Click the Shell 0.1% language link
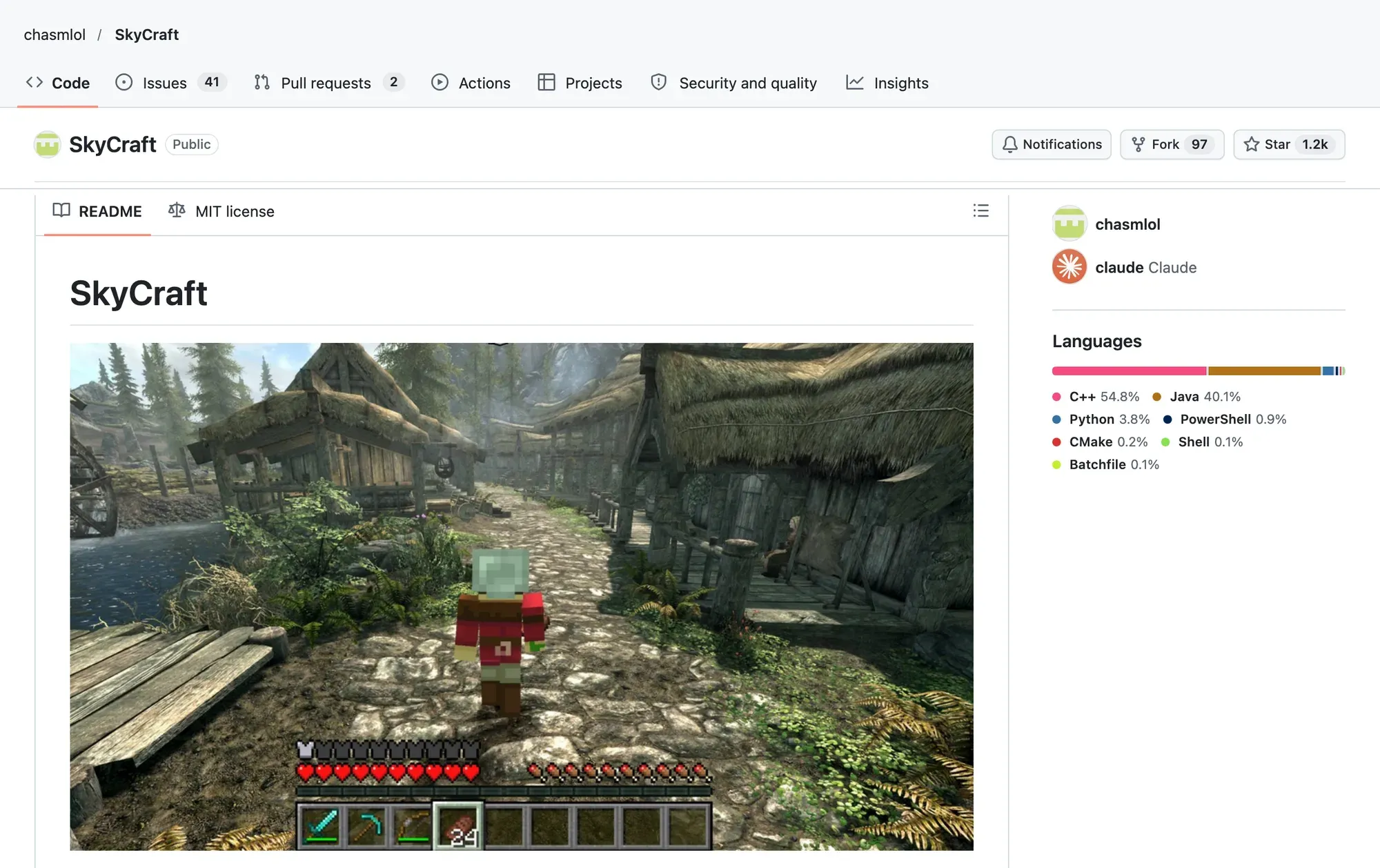Screen dimensions: 1380x868 (1202, 442)
